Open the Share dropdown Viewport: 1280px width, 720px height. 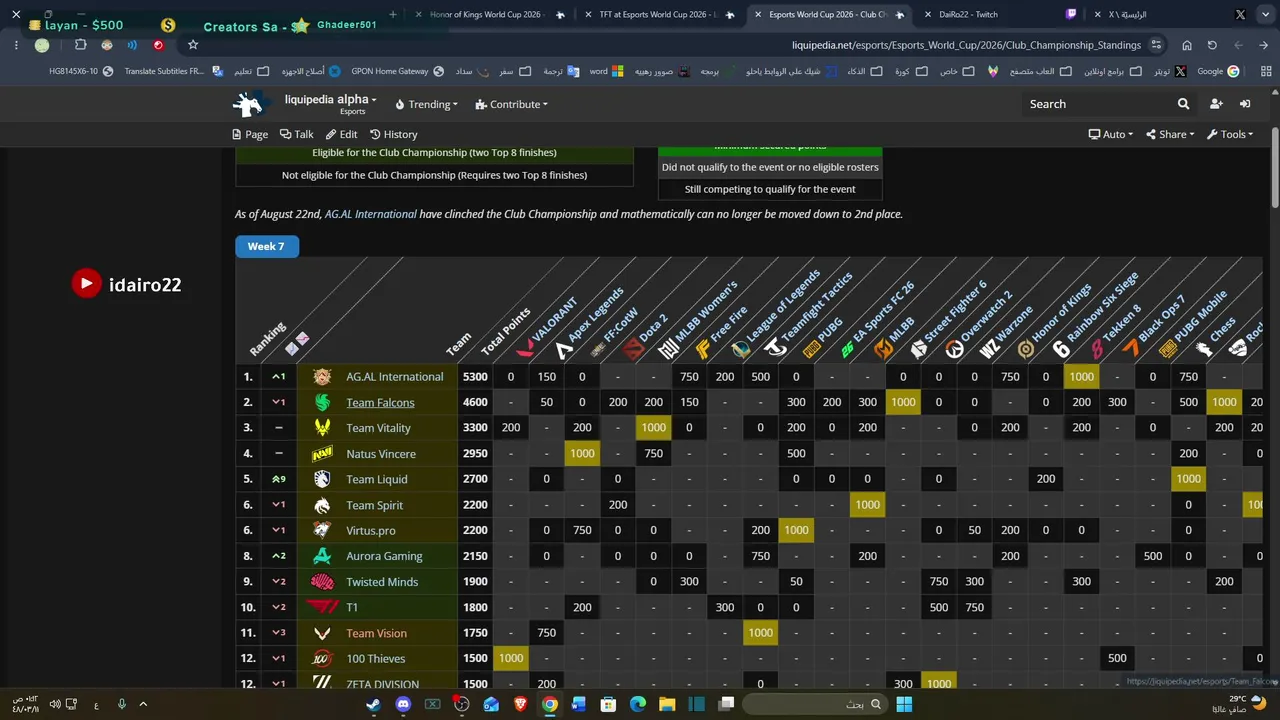[1169, 134]
